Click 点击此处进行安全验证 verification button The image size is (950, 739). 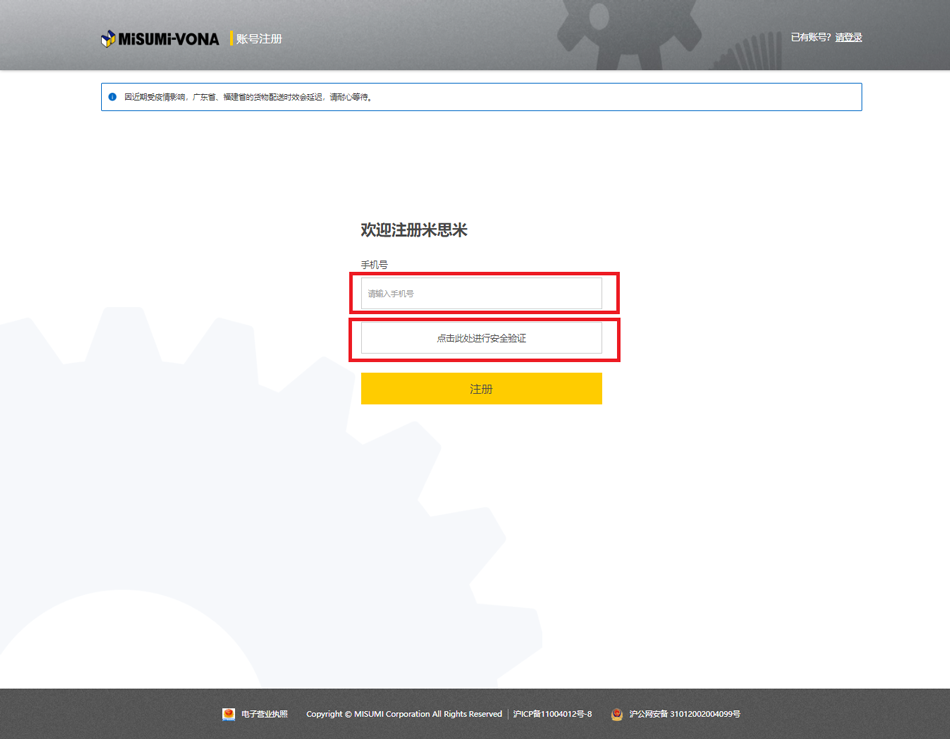point(481,338)
